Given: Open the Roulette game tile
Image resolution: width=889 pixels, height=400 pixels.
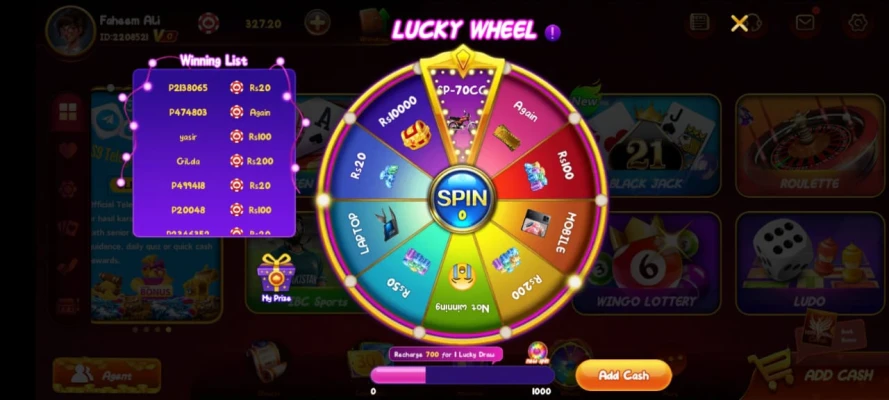Looking at the screenshot, I should click(x=810, y=145).
